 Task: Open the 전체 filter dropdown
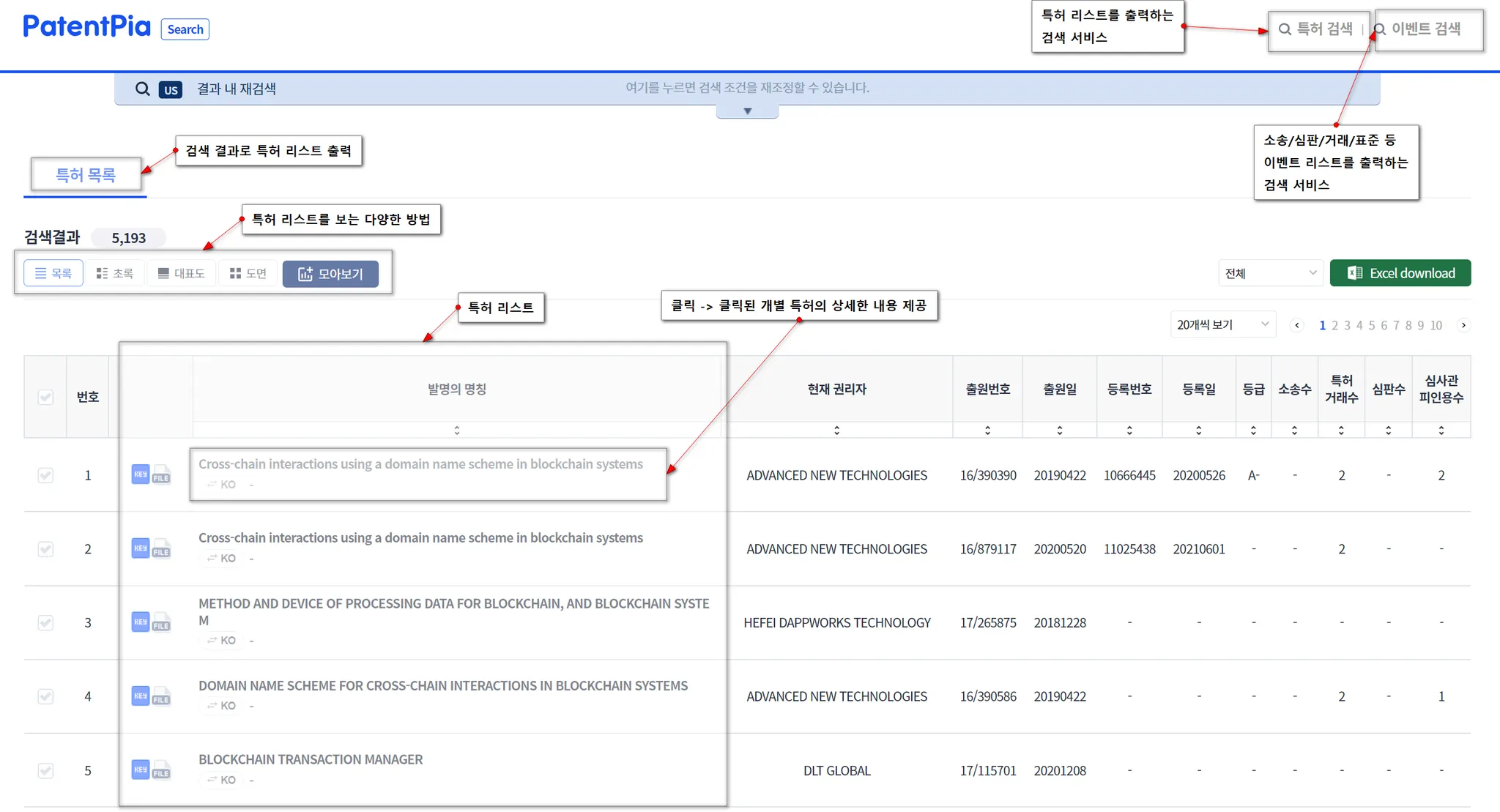[x=1271, y=273]
